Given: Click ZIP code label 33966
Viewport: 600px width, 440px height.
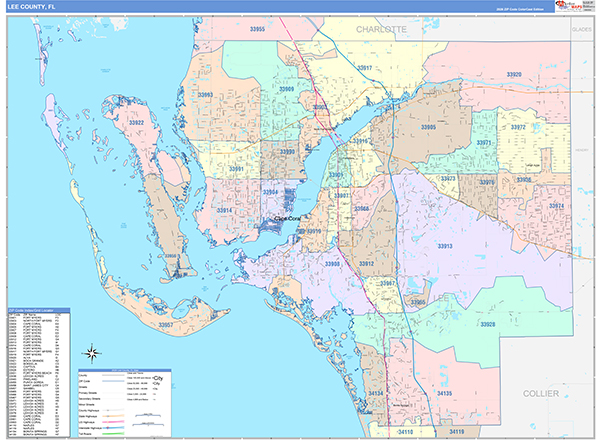Looking at the screenshot, I should (x=362, y=209).
